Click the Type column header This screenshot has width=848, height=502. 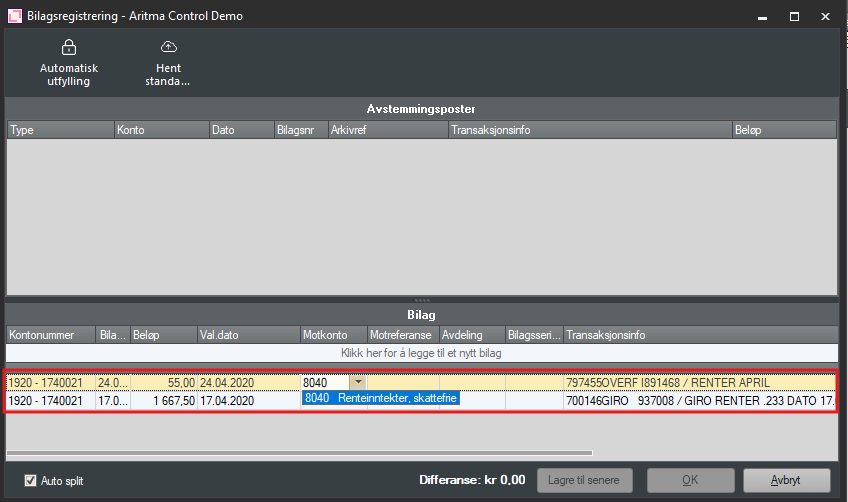tap(59, 130)
